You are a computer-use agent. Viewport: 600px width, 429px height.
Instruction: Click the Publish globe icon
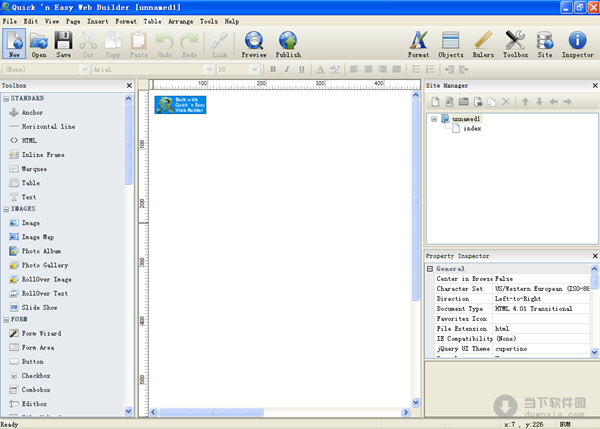pyautogui.click(x=288, y=44)
